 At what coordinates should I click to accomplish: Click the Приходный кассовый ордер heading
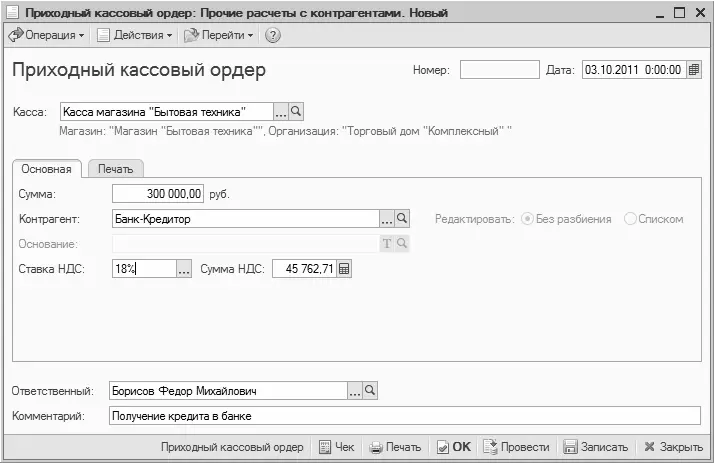139,71
